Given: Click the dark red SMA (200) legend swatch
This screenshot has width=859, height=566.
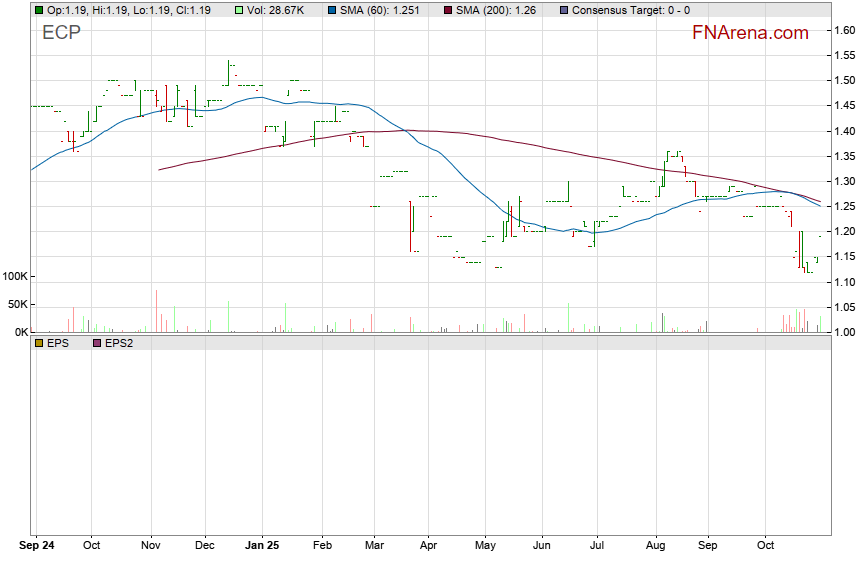Looking at the screenshot, I should (447, 10).
